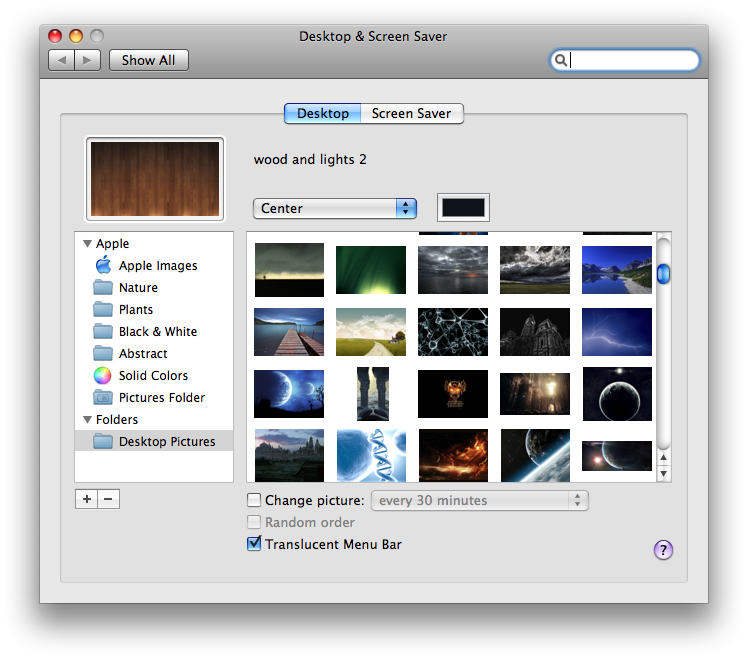Choose the Black & White folder icon
The height and width of the screenshot is (658, 748).
point(103,331)
